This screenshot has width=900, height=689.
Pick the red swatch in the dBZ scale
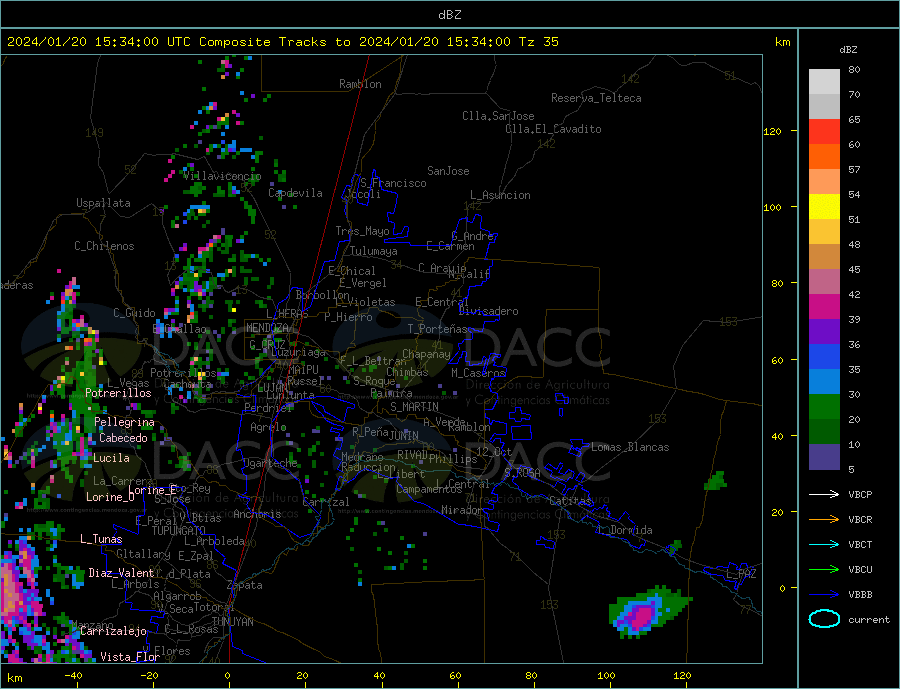(824, 131)
